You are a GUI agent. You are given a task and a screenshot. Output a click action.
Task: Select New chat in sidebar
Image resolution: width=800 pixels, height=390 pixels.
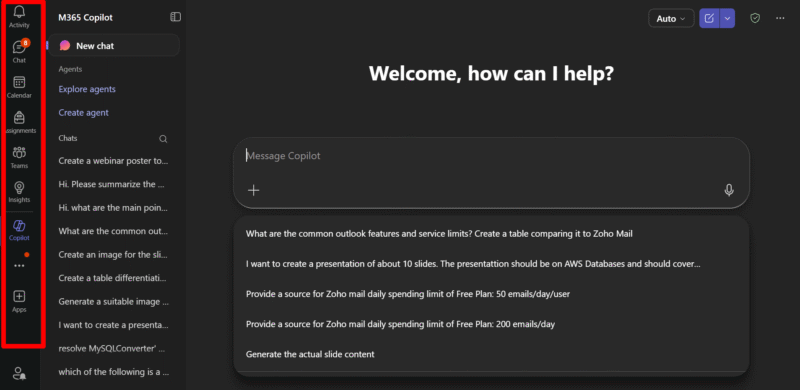[114, 45]
